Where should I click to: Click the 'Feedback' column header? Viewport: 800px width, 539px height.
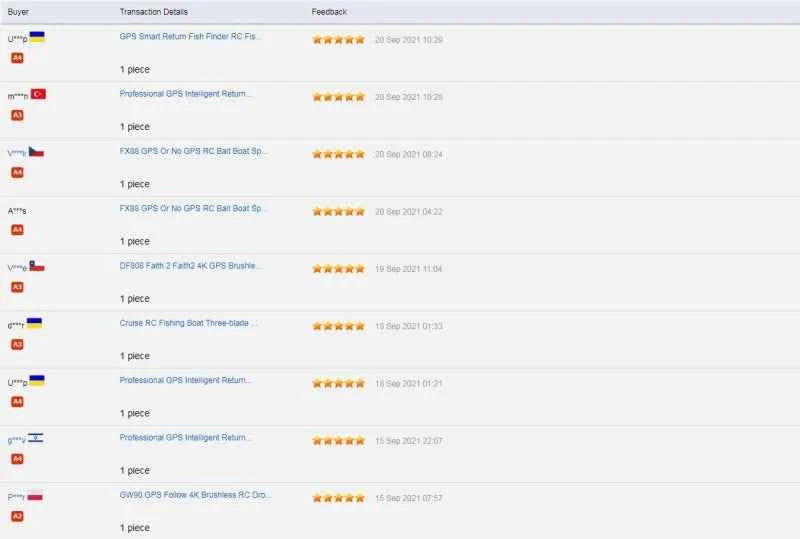[x=329, y=12]
